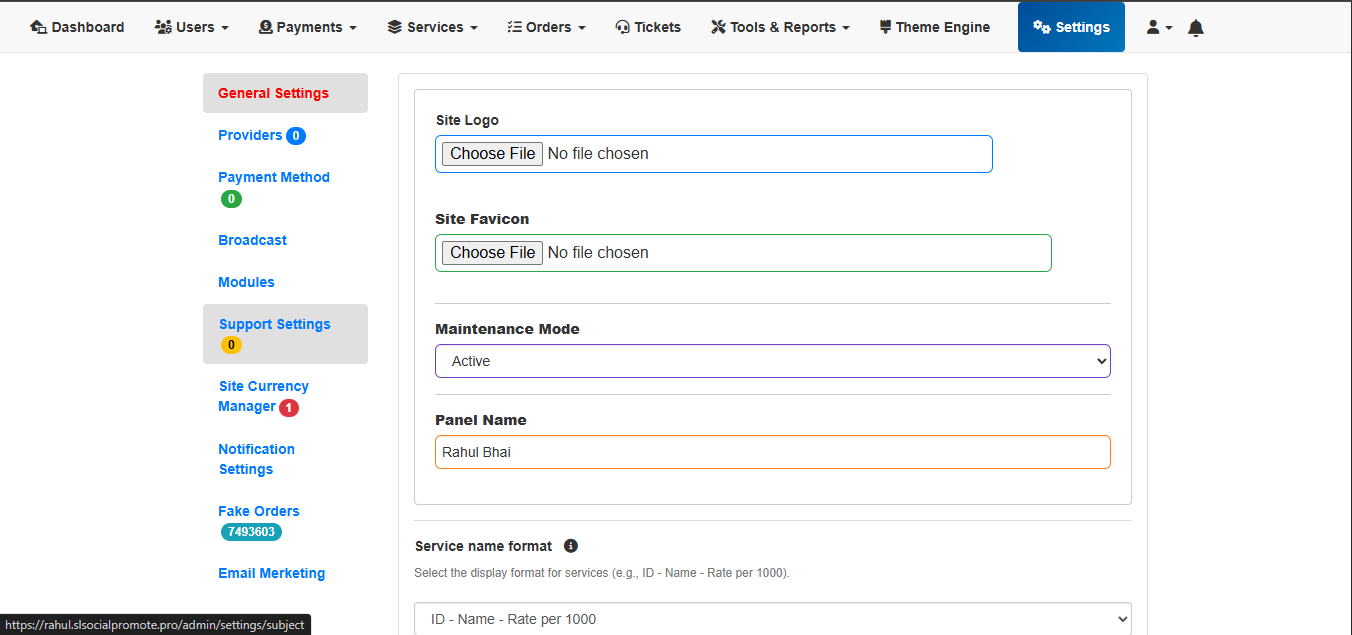Screen dimensions: 1352x635
Task: Choose a file for Site Logo
Action: tap(492, 154)
